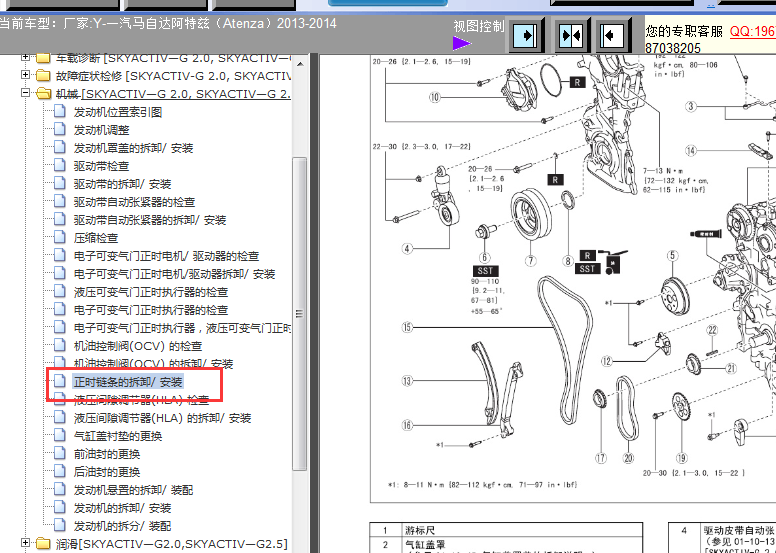
Task: Click 驱动皮带自动张 table cell
Action: click(739, 530)
